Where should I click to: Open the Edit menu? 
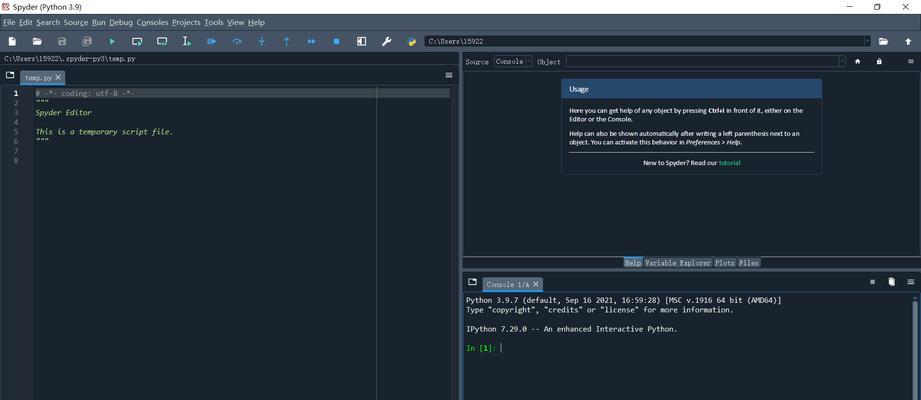[x=26, y=22]
